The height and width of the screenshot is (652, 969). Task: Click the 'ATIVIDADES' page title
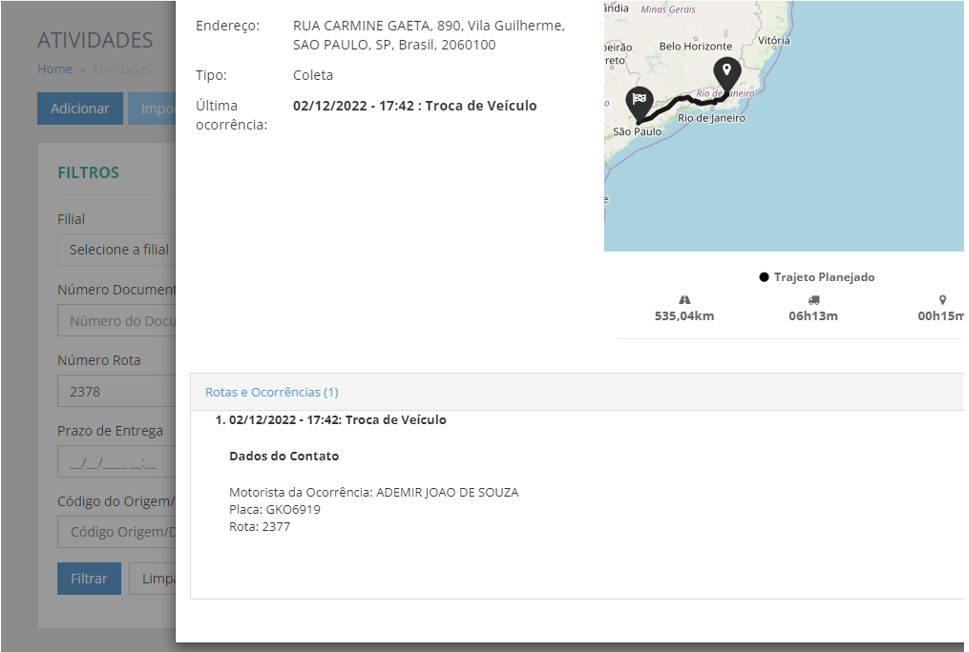pyautogui.click(x=95, y=40)
